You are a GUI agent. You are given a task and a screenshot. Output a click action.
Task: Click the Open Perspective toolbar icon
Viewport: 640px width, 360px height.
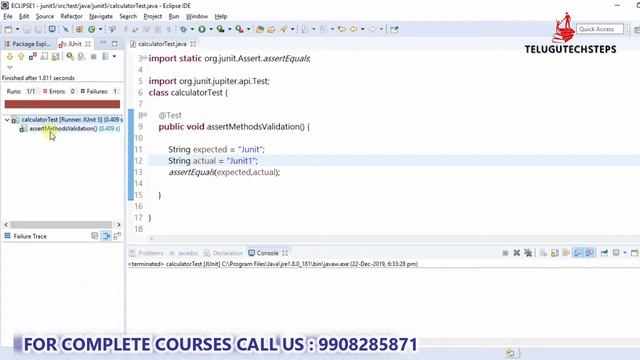[x=636, y=29]
